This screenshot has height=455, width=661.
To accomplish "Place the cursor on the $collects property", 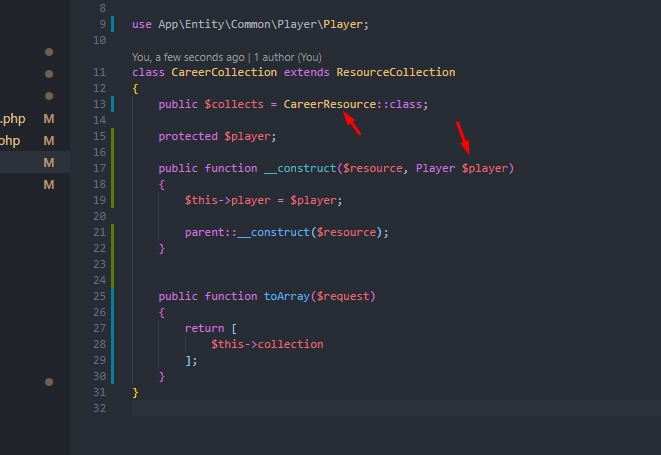I will 234,104.
